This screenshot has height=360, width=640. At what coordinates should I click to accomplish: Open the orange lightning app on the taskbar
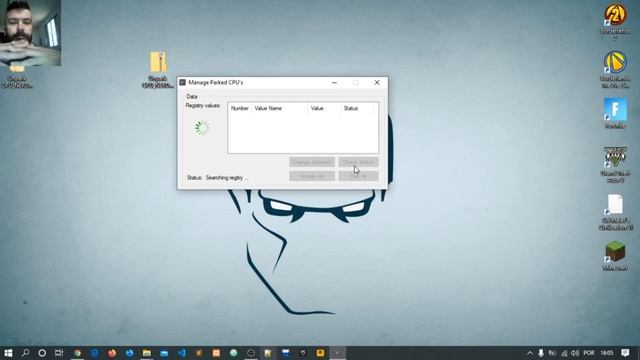click(x=199, y=353)
